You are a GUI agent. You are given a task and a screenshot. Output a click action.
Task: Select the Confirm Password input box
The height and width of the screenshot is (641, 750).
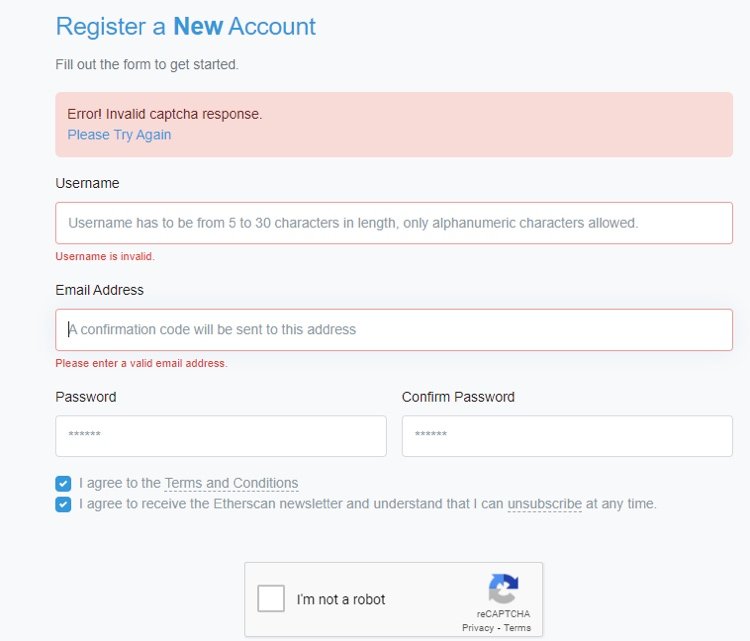[567, 436]
